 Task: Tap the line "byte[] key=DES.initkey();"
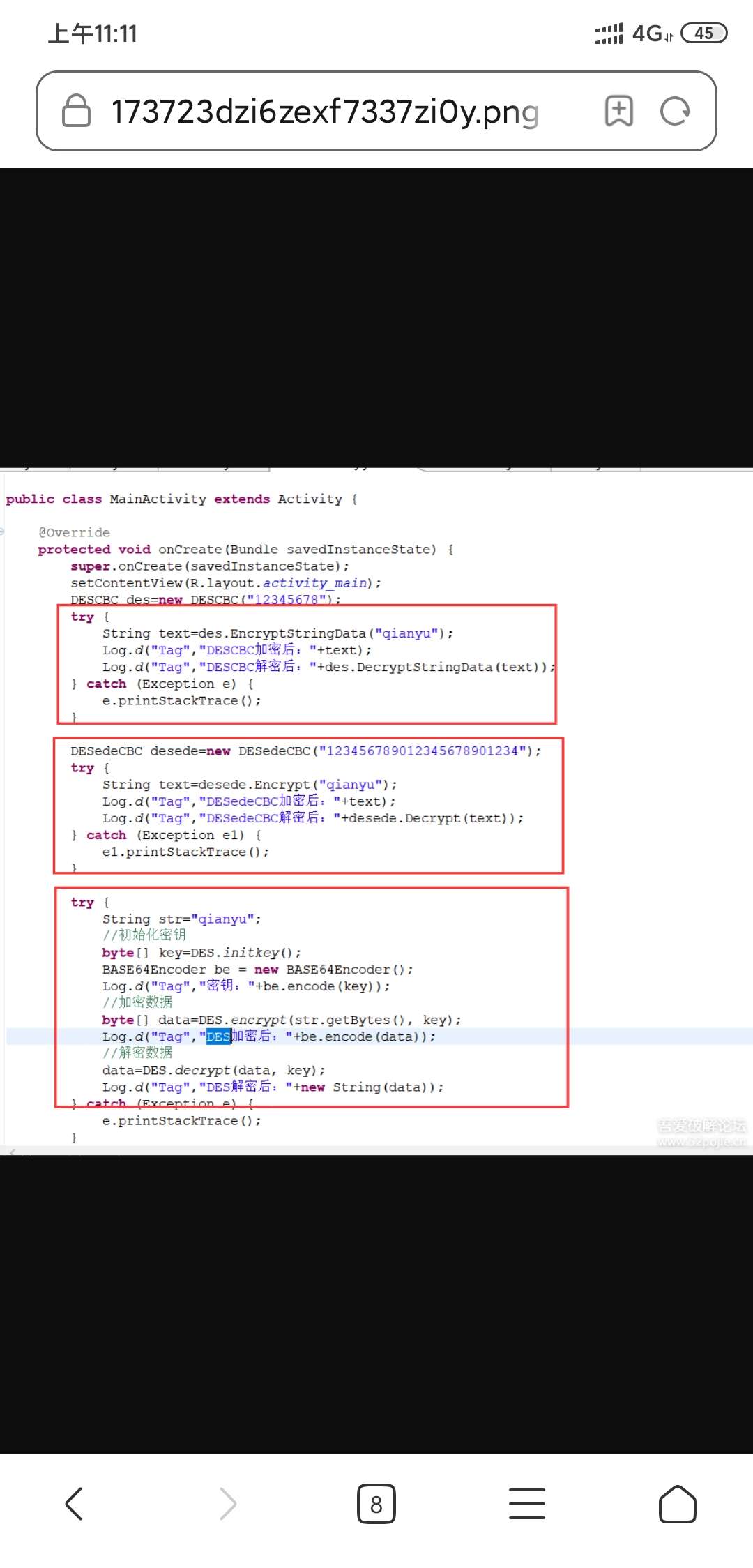pyautogui.click(x=201, y=952)
